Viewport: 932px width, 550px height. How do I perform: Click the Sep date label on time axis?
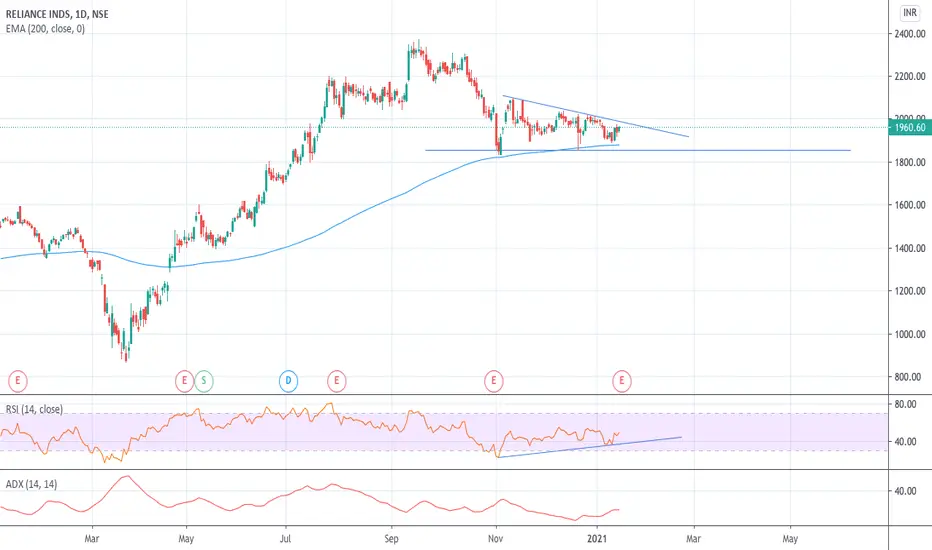point(391,539)
